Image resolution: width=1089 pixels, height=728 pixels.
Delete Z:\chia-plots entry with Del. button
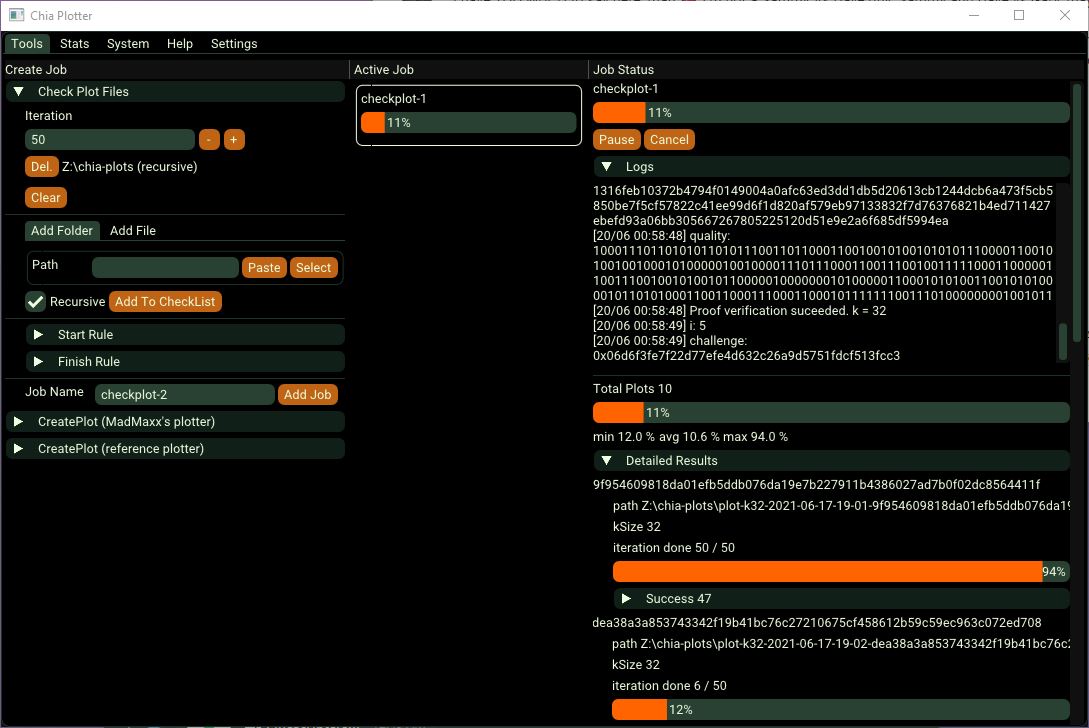pos(41,167)
